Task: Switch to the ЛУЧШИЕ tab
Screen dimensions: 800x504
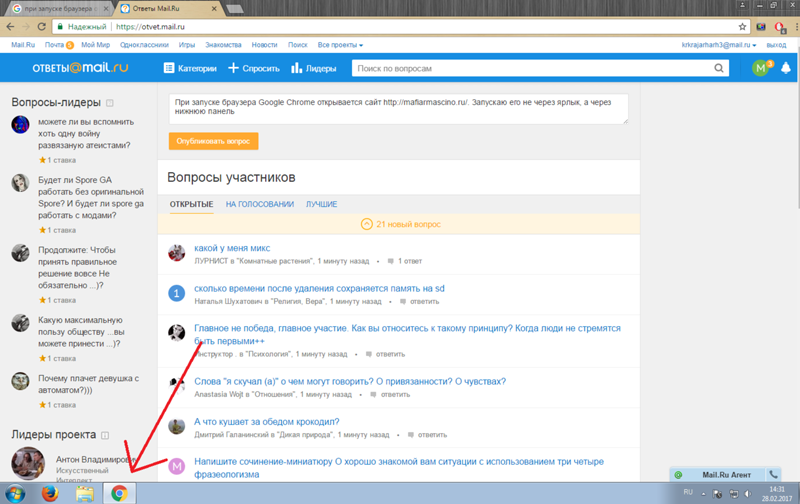Action: [321, 204]
